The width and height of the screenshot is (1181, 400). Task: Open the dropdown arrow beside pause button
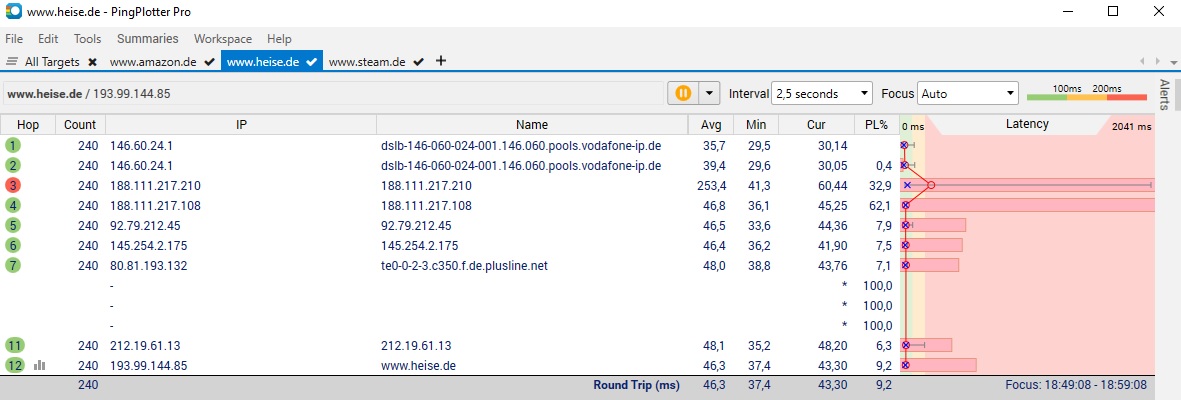[710, 93]
